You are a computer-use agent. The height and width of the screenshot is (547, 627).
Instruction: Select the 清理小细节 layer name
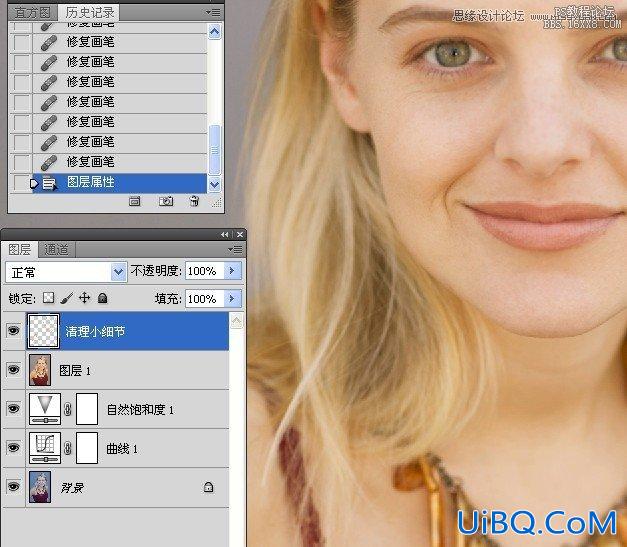(x=95, y=331)
